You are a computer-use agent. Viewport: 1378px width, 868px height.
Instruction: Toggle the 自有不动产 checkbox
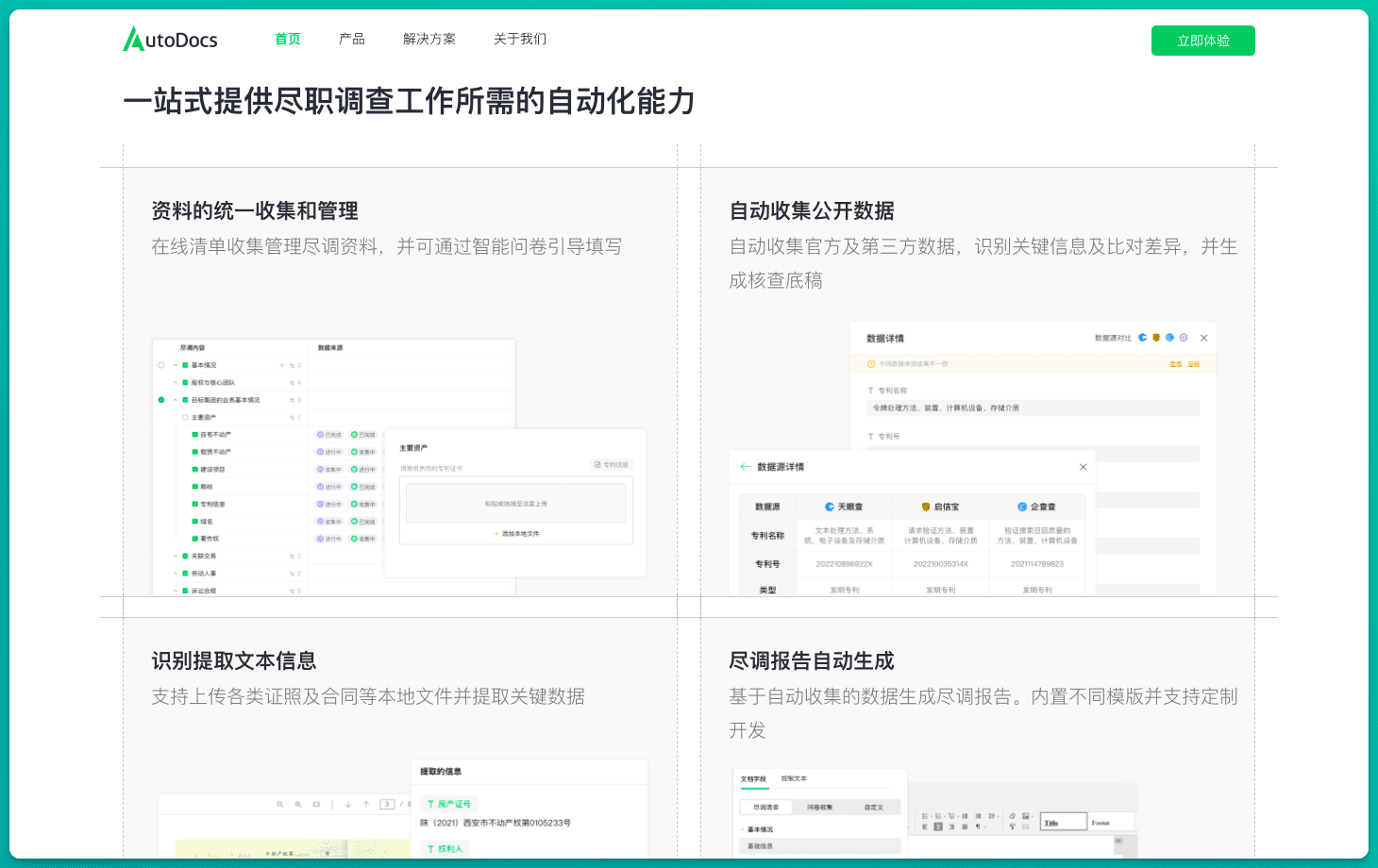point(194,435)
